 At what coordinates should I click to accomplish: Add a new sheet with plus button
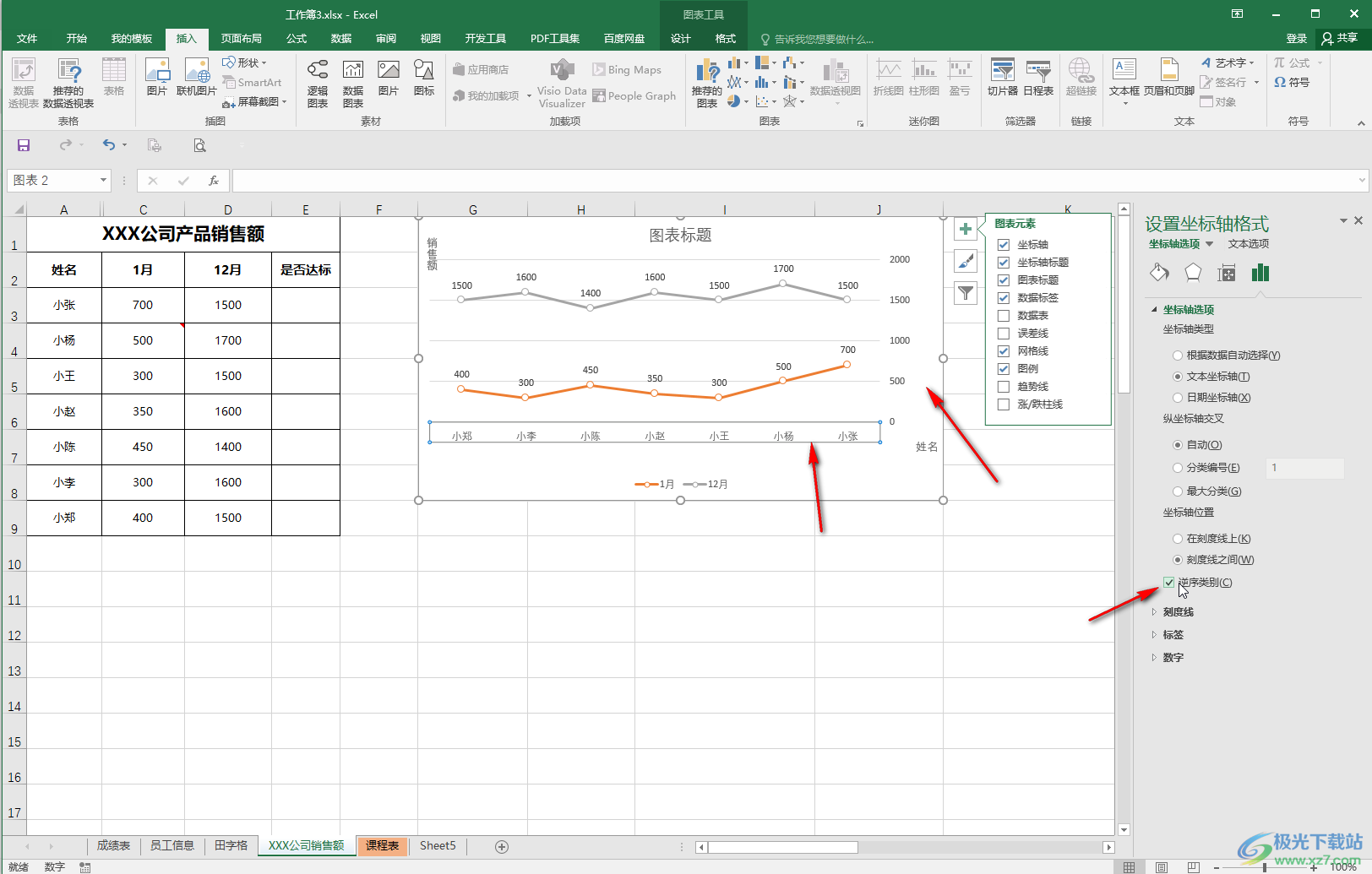pos(502,847)
